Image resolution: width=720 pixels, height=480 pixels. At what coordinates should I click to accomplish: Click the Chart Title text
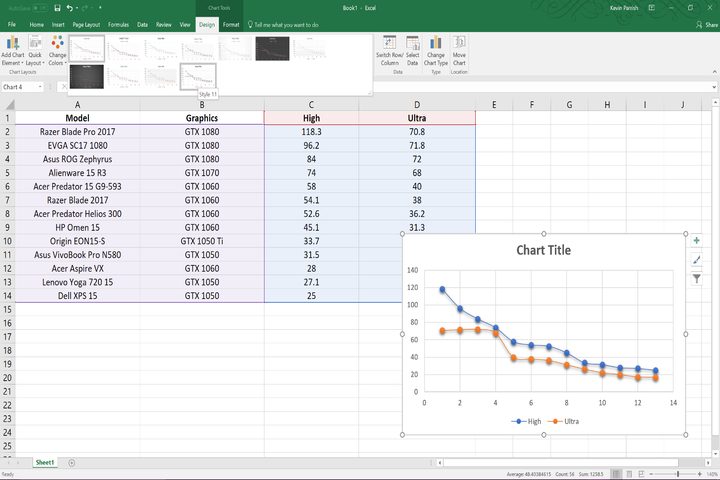(543, 250)
